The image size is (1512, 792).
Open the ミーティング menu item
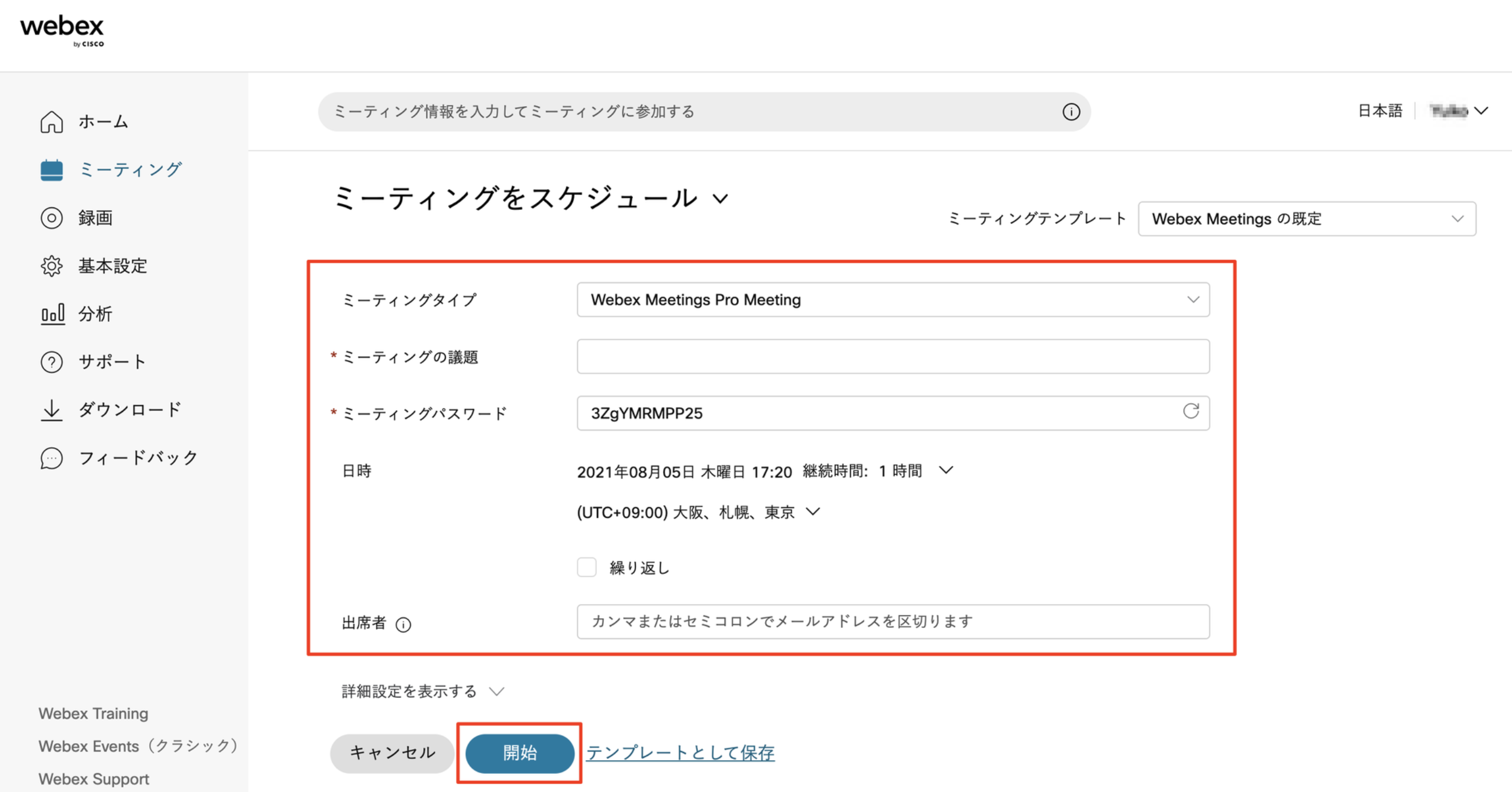131,170
